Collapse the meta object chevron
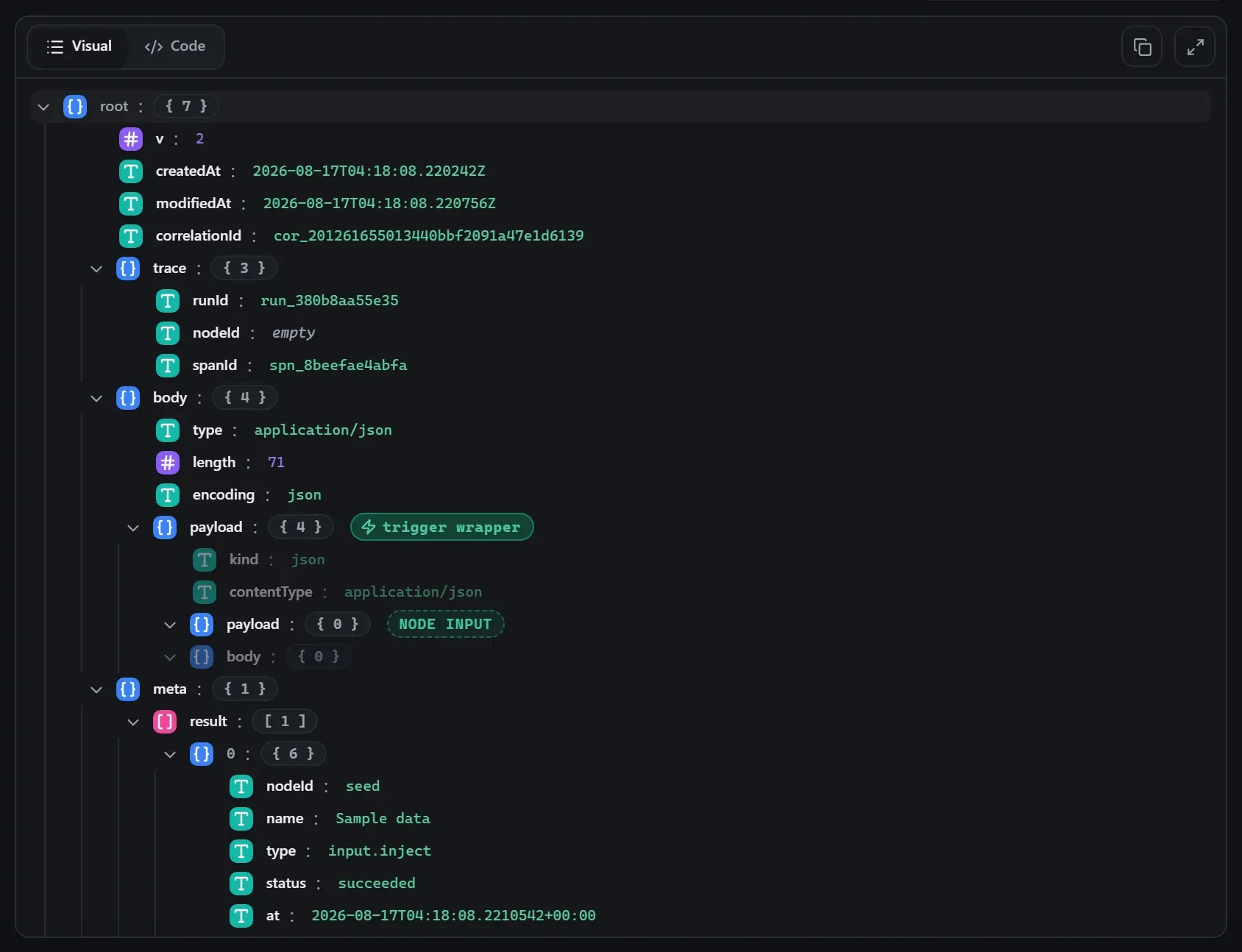Screen dimensions: 1242x952 pyautogui.click(x=96, y=689)
